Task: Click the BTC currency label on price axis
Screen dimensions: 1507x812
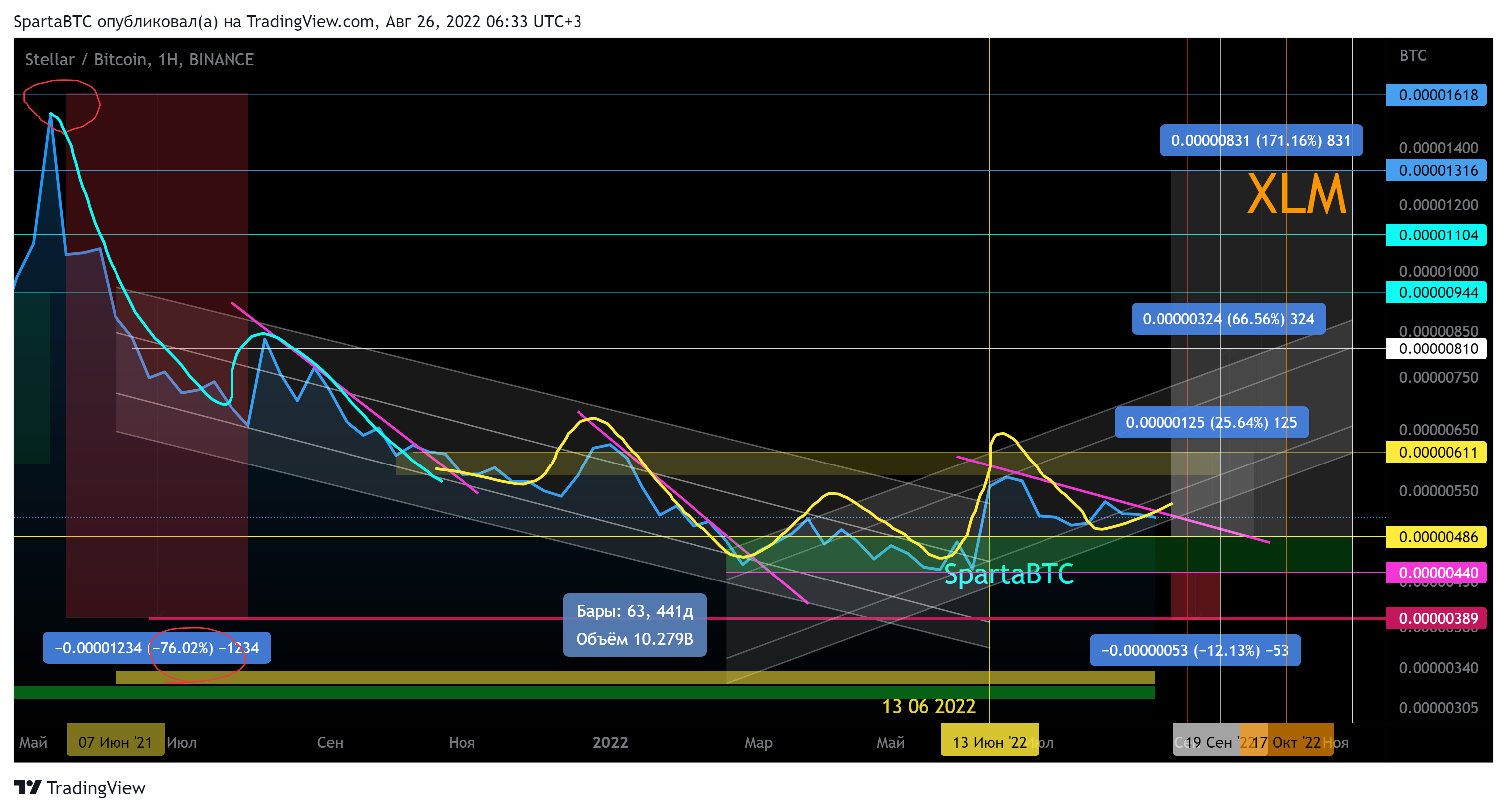Action: (1412, 56)
